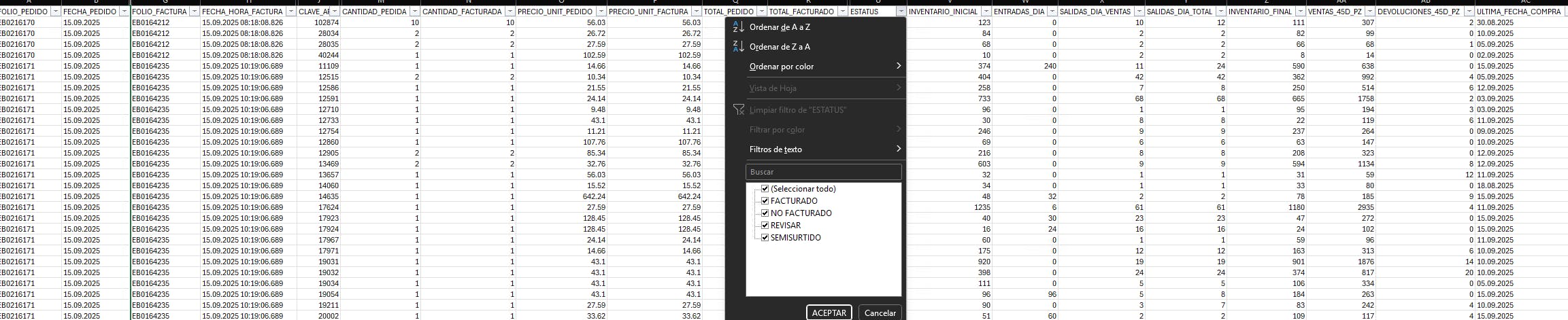This screenshot has height=320, width=1568.
Task: Toggle the (Seleccionar todo) checkbox
Action: [765, 189]
